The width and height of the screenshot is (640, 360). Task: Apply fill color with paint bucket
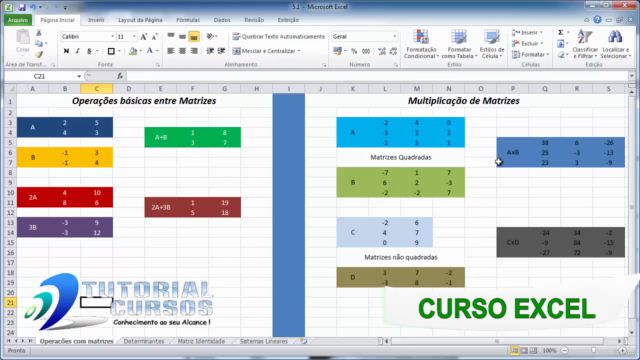pyautogui.click(x=133, y=51)
